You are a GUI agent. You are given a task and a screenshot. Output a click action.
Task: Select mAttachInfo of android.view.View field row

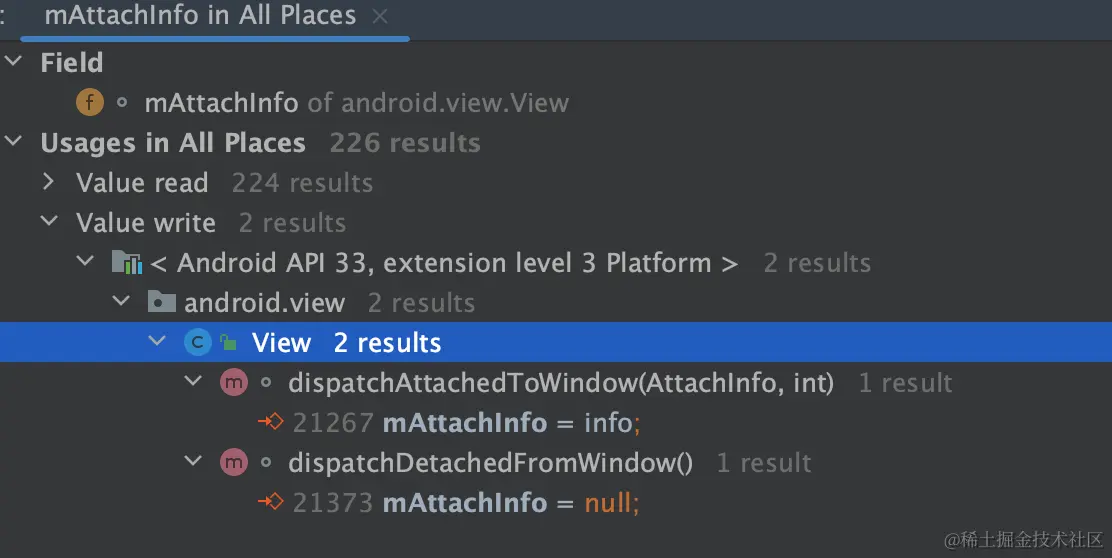click(356, 103)
